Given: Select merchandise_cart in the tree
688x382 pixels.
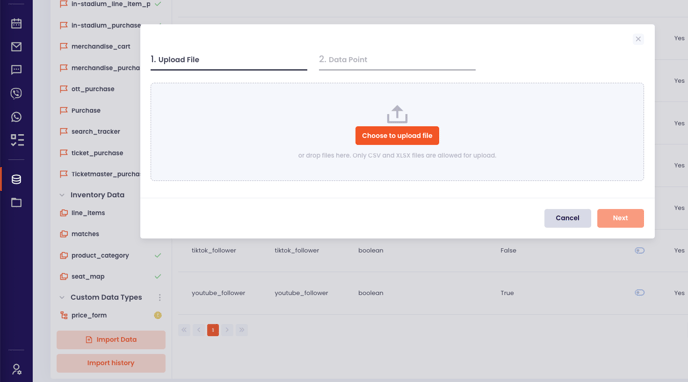Looking at the screenshot, I should [x=101, y=46].
